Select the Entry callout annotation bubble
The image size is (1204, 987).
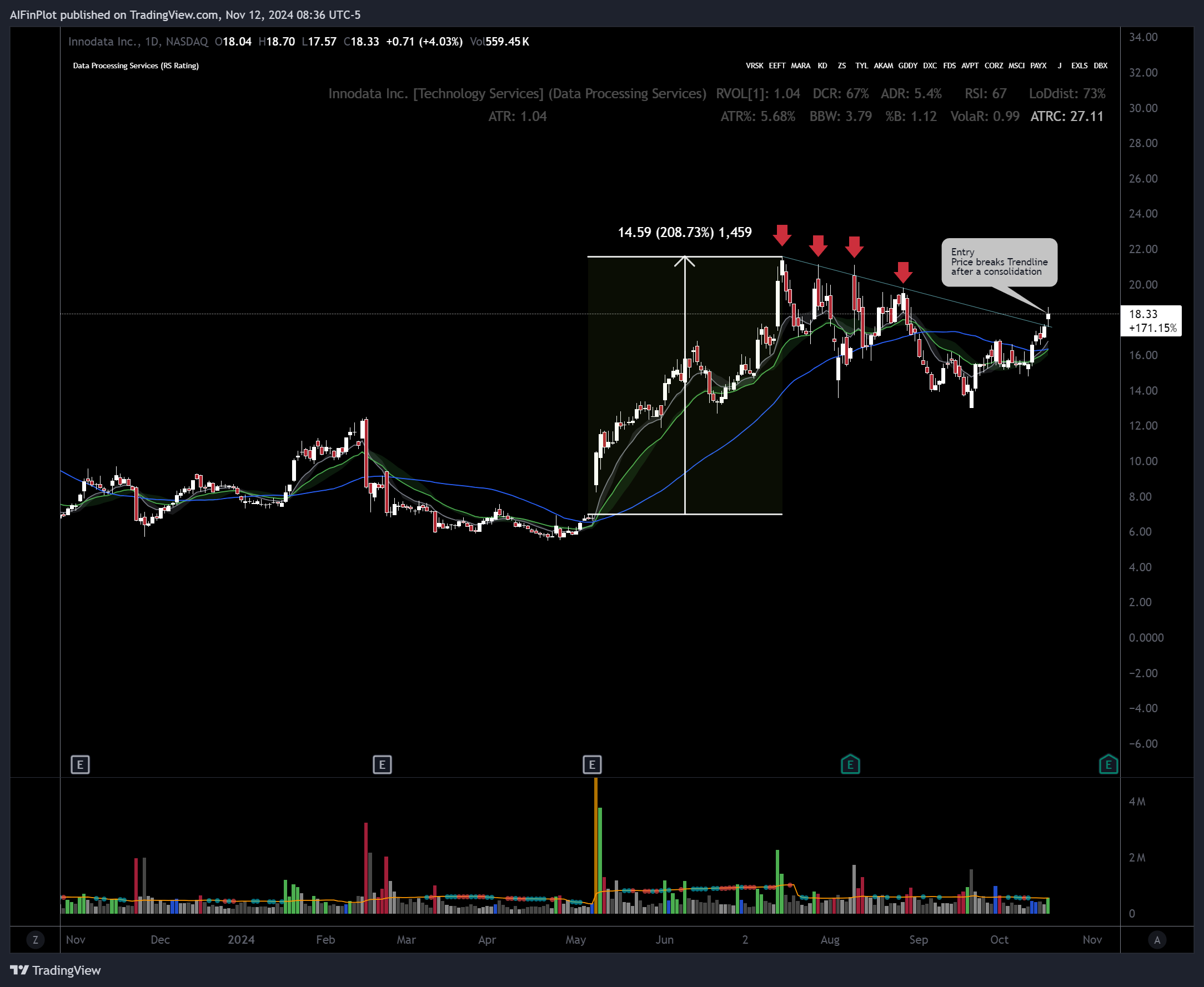(x=999, y=262)
